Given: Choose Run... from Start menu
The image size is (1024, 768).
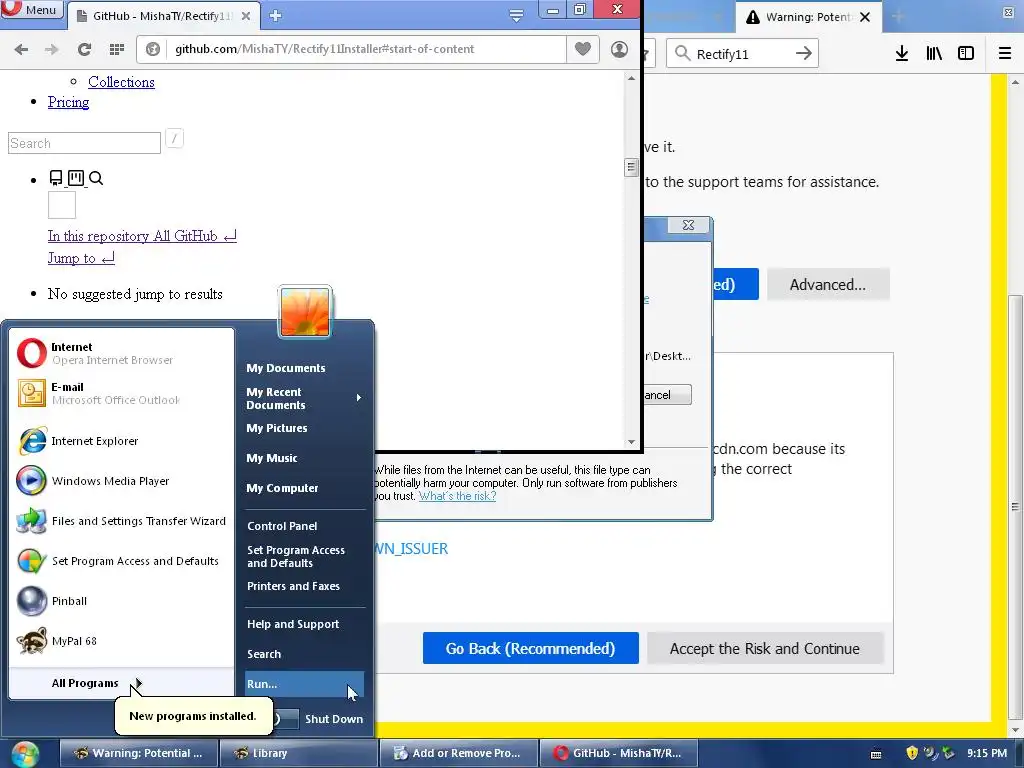Looking at the screenshot, I should (304, 684).
